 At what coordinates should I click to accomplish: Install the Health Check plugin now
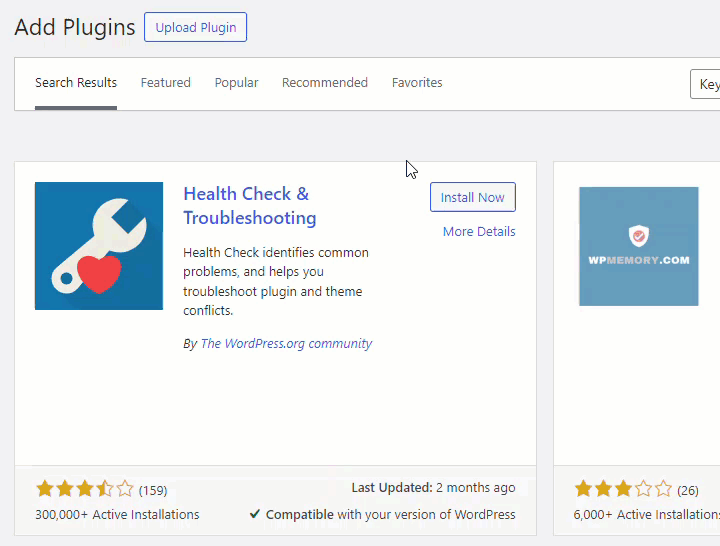pos(473,197)
